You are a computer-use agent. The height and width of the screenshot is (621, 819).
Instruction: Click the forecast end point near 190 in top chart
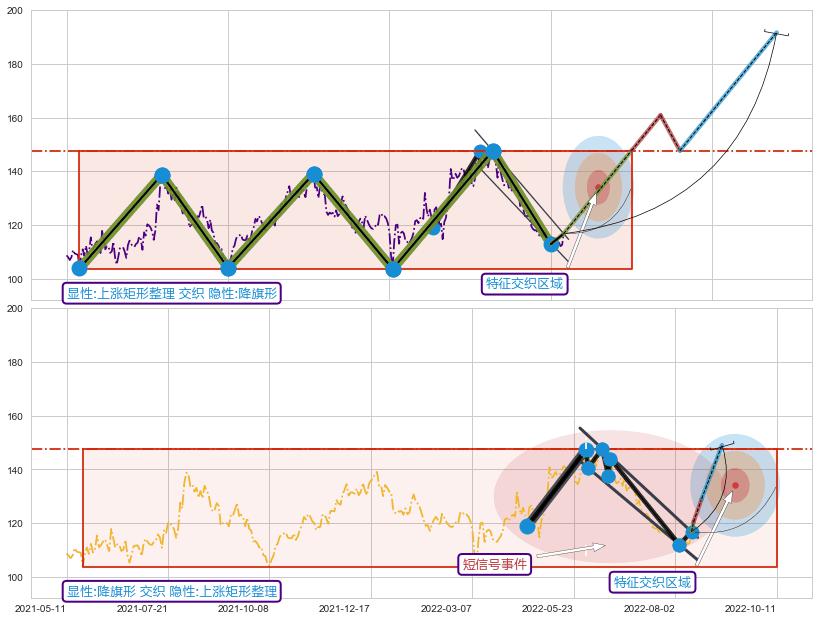pos(775,33)
